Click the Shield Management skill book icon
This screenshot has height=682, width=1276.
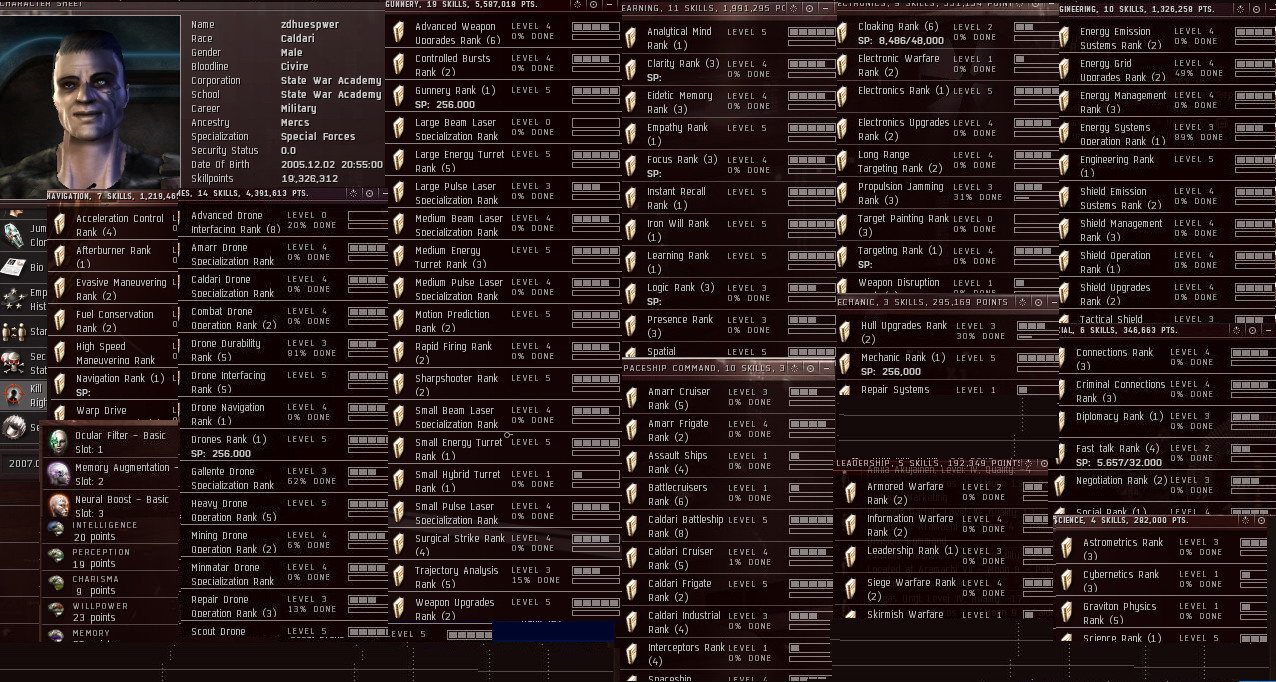click(x=1064, y=230)
